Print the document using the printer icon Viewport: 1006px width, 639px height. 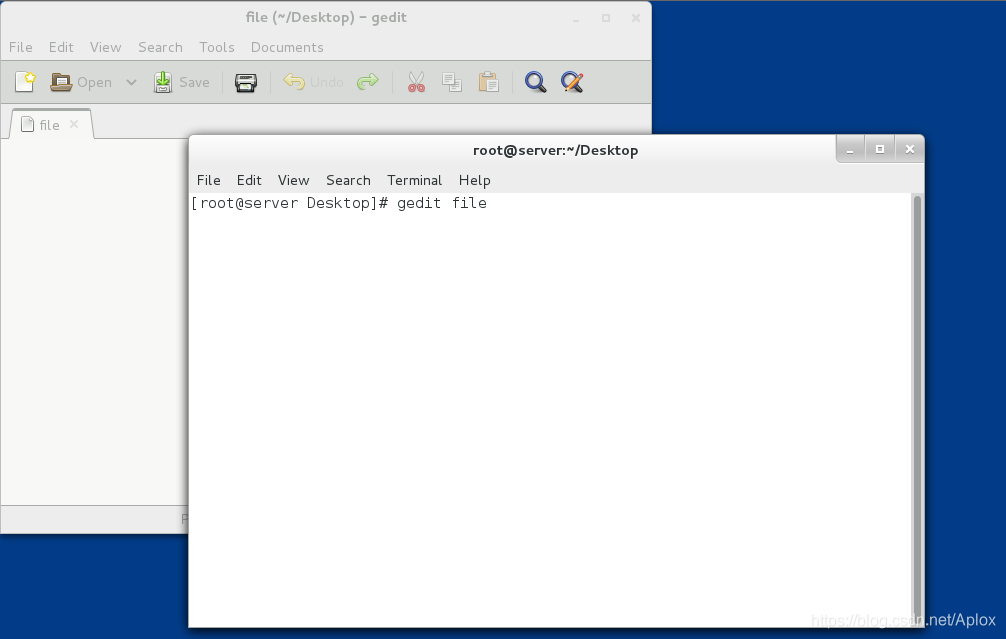pos(246,82)
